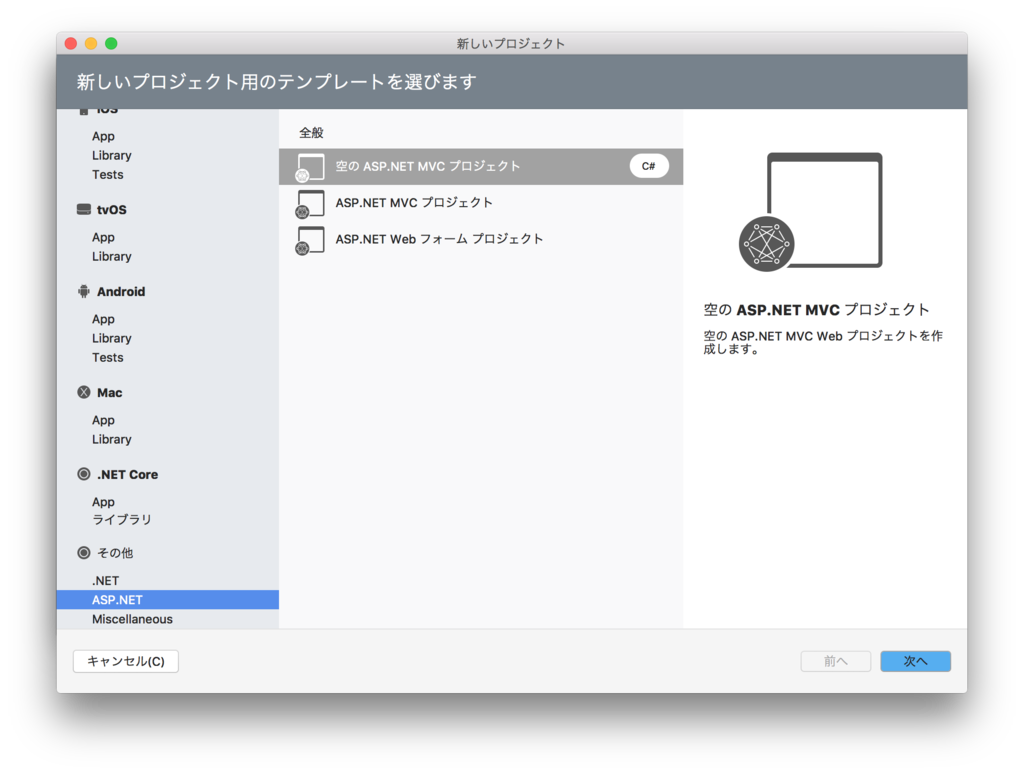
Task: Click the tvOS heading label
Action: click(112, 210)
